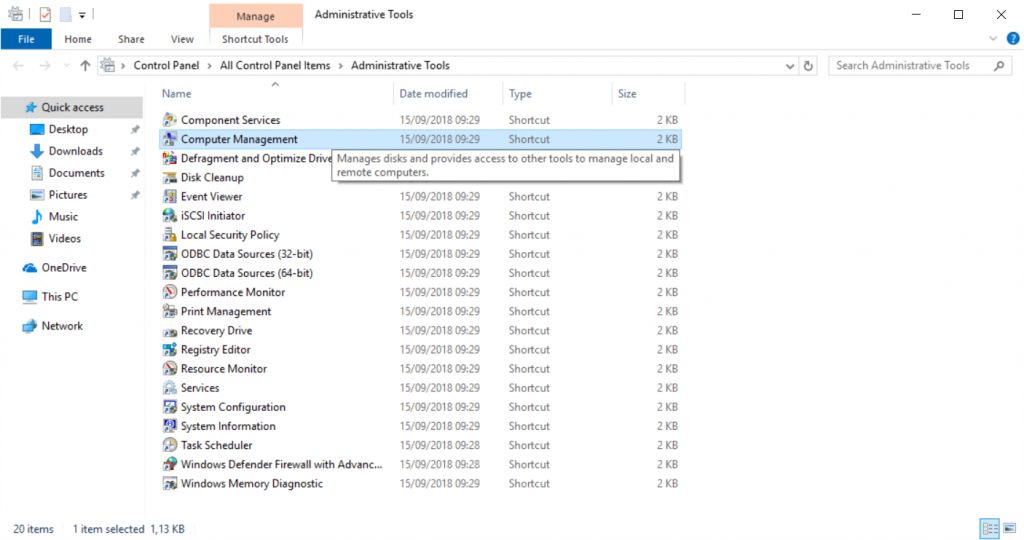Click the All Control Panel Items breadcrumb
Screen dimensions: 1024x540
[275, 65]
